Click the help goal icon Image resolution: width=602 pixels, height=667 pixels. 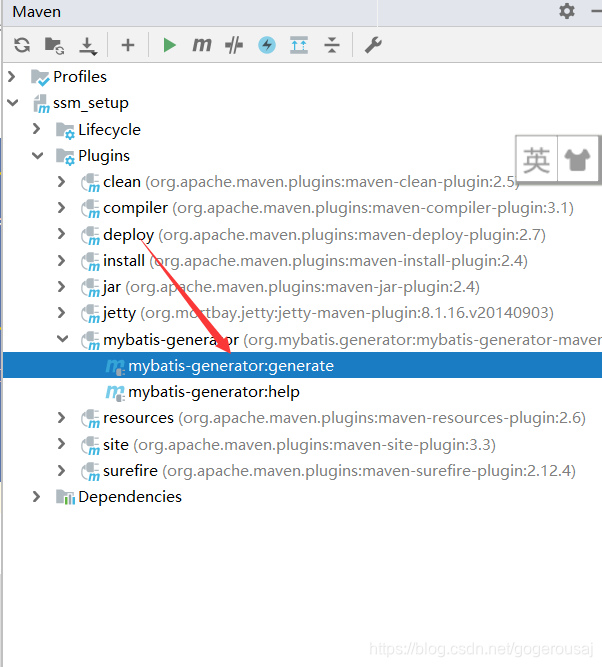pyautogui.click(x=115, y=393)
